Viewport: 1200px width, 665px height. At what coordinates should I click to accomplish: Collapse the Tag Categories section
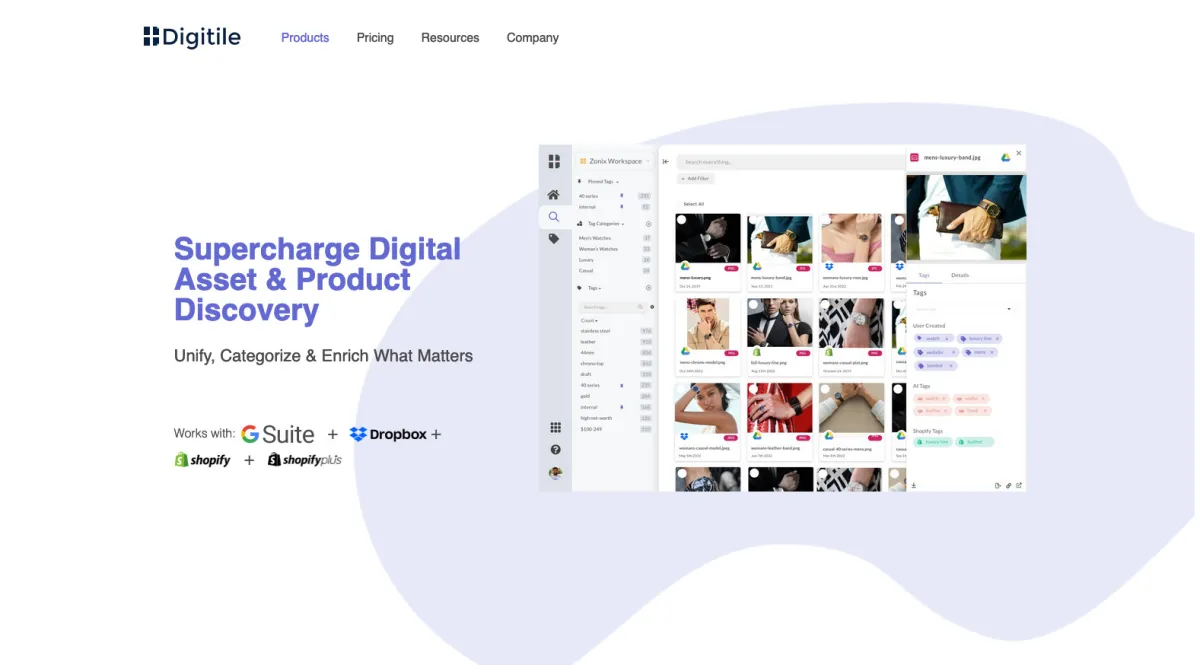(608, 223)
